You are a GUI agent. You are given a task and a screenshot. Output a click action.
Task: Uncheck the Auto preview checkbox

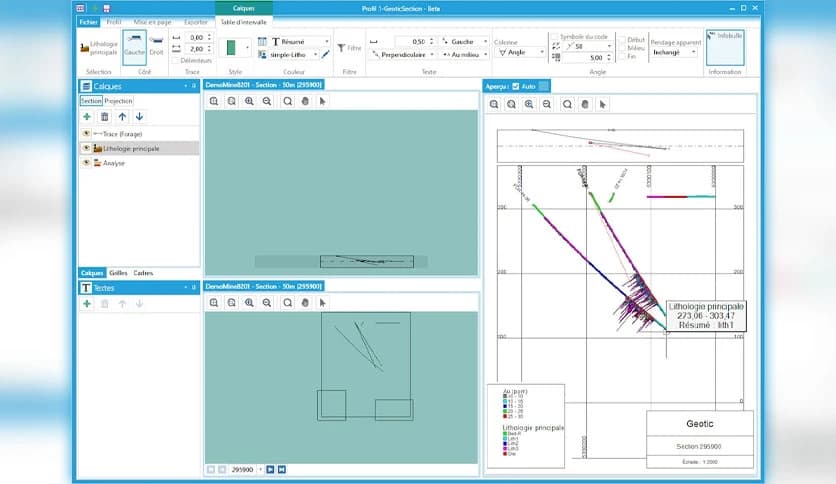coord(516,86)
